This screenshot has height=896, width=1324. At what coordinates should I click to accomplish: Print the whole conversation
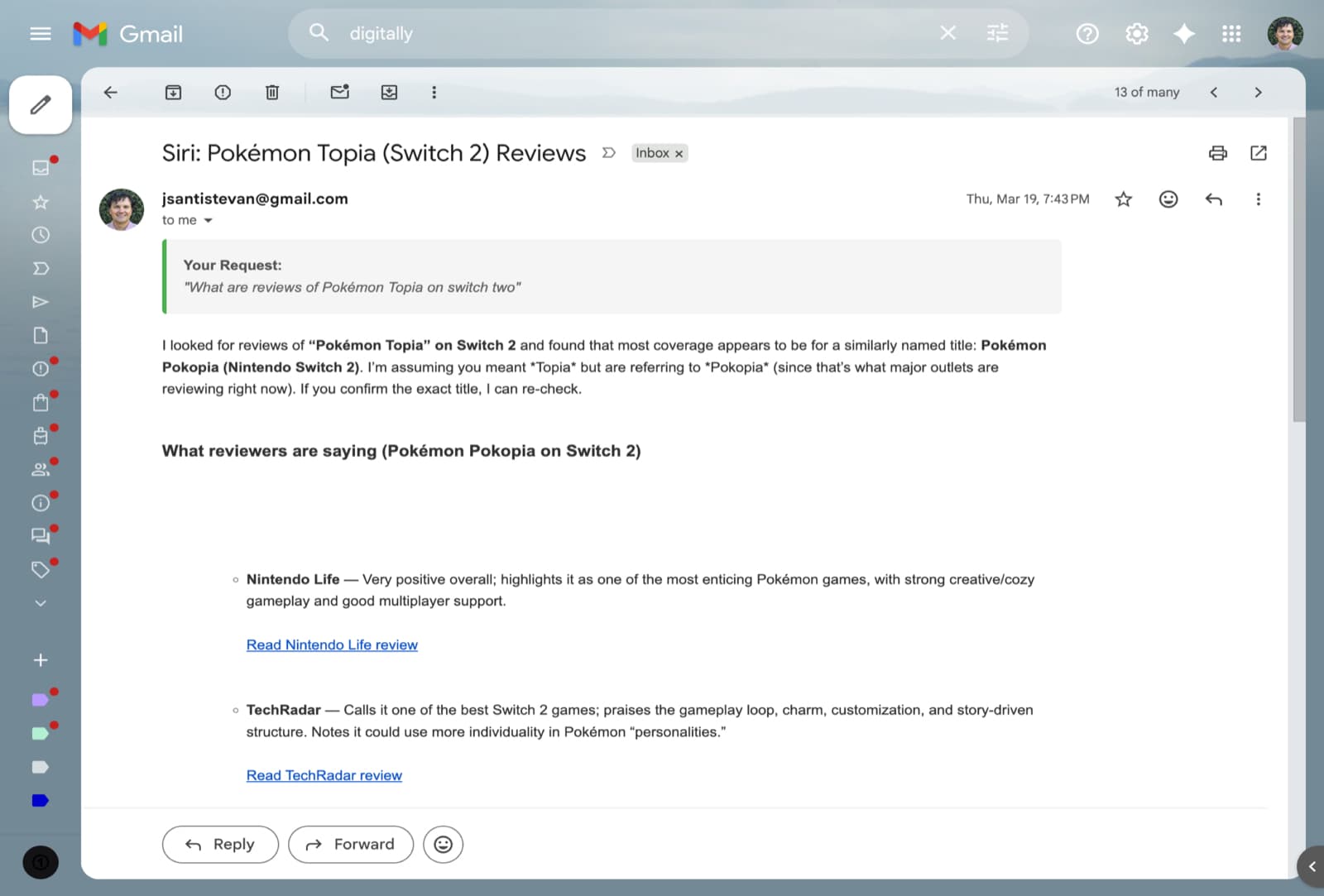pyautogui.click(x=1217, y=153)
